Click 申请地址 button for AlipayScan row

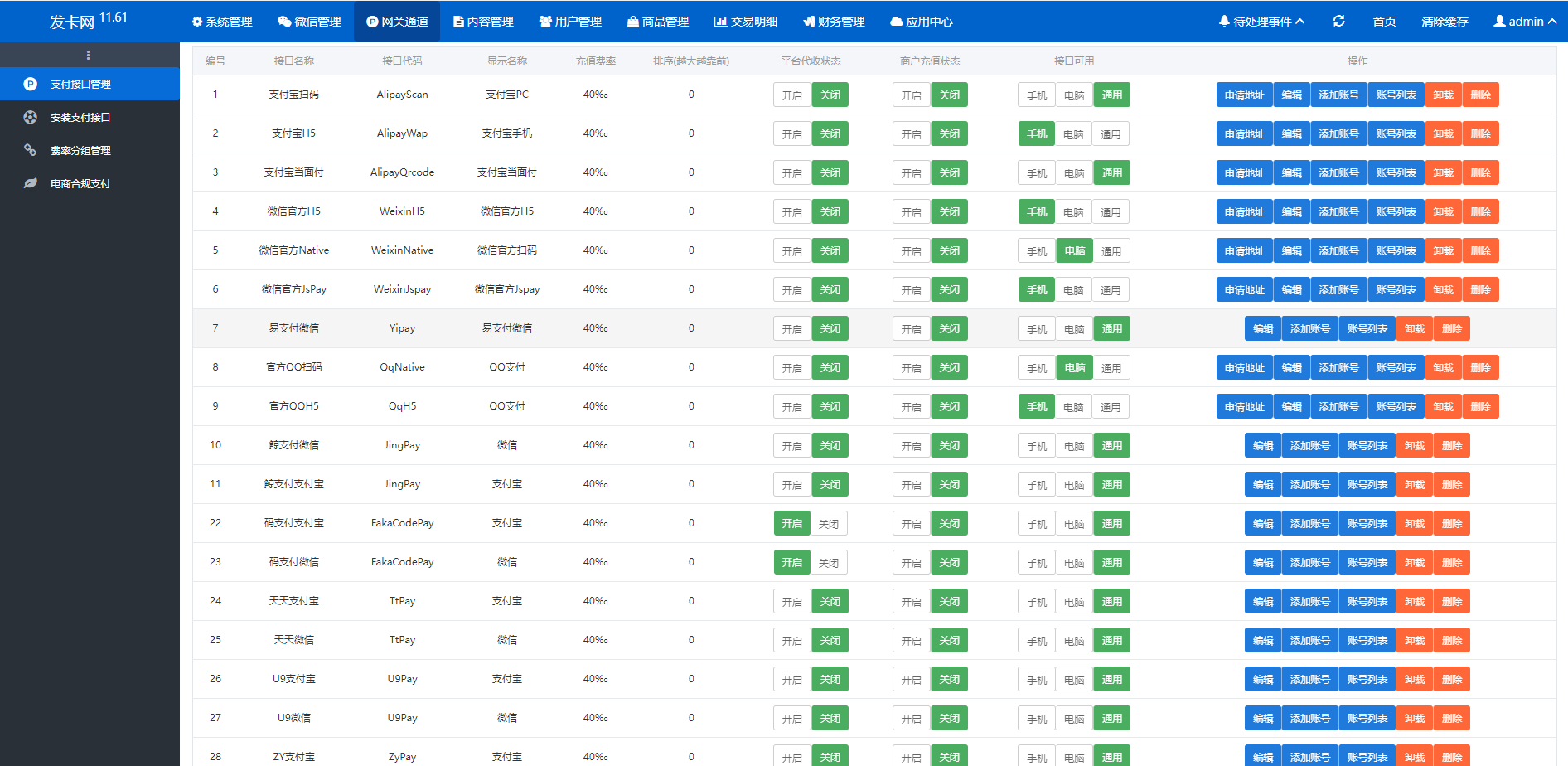tap(1244, 95)
